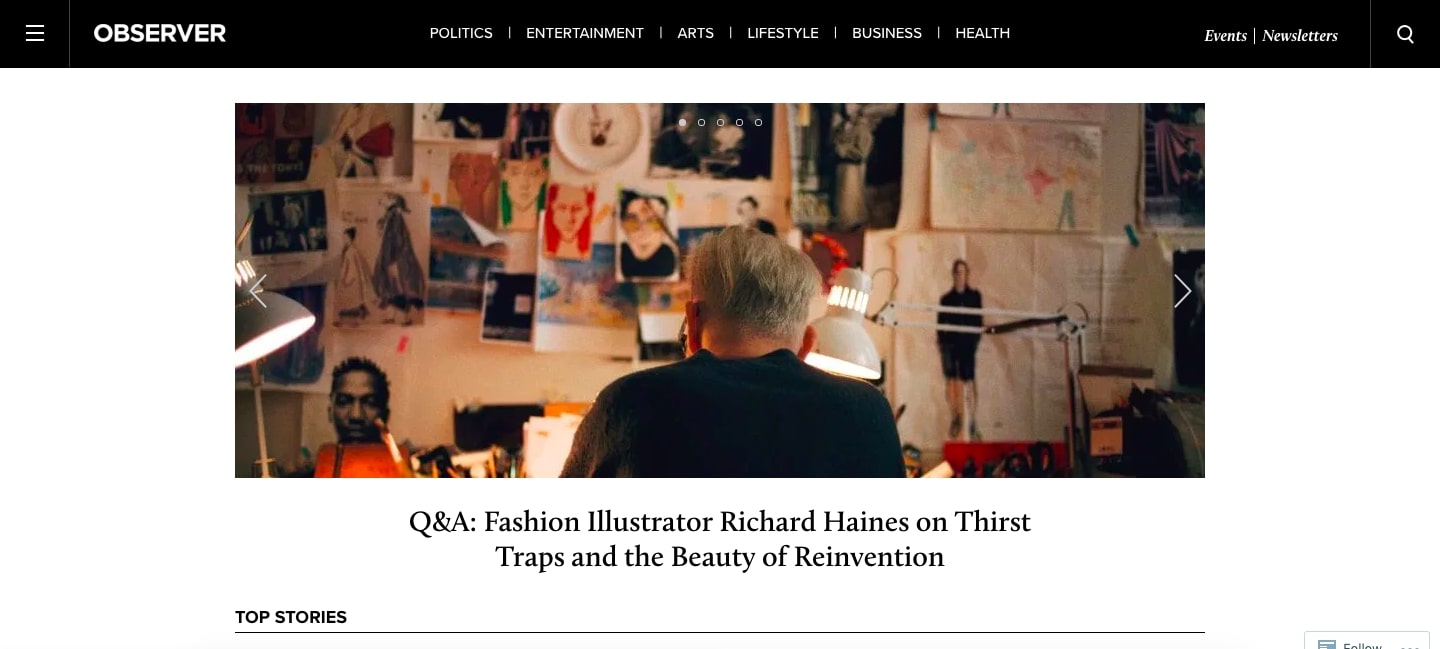Go to the Arts section
The height and width of the screenshot is (649, 1440).
pos(696,33)
